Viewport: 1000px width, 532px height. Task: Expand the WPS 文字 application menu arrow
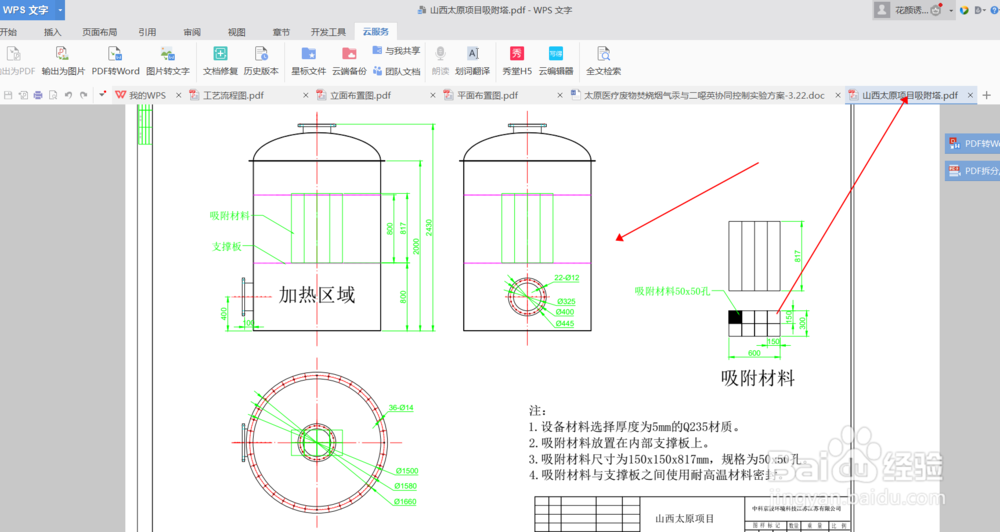pos(60,10)
